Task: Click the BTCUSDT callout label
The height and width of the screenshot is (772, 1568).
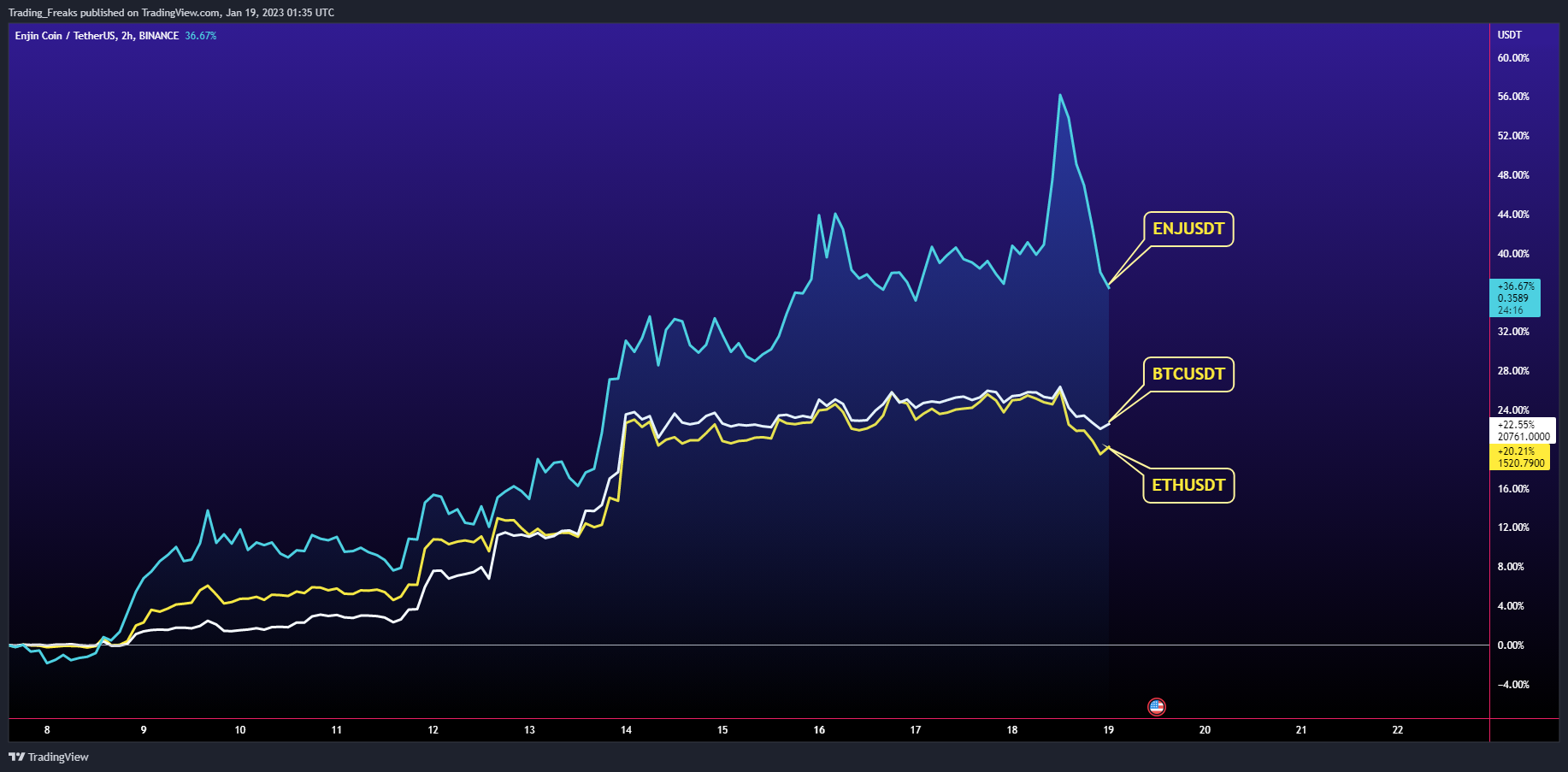Action: click(x=1188, y=374)
